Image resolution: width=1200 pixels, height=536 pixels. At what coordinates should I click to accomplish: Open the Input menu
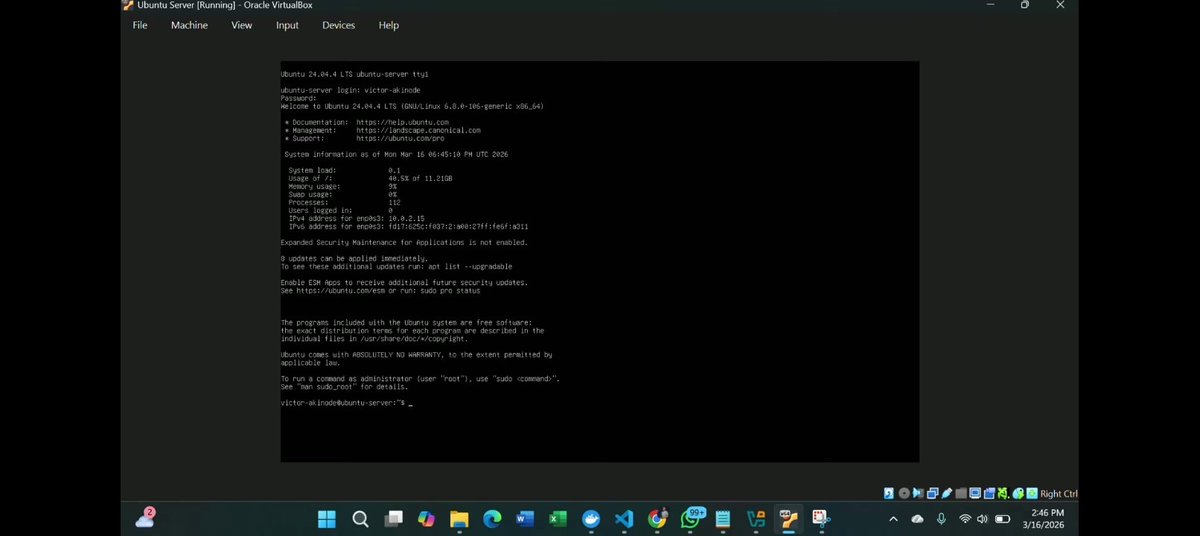tap(287, 25)
